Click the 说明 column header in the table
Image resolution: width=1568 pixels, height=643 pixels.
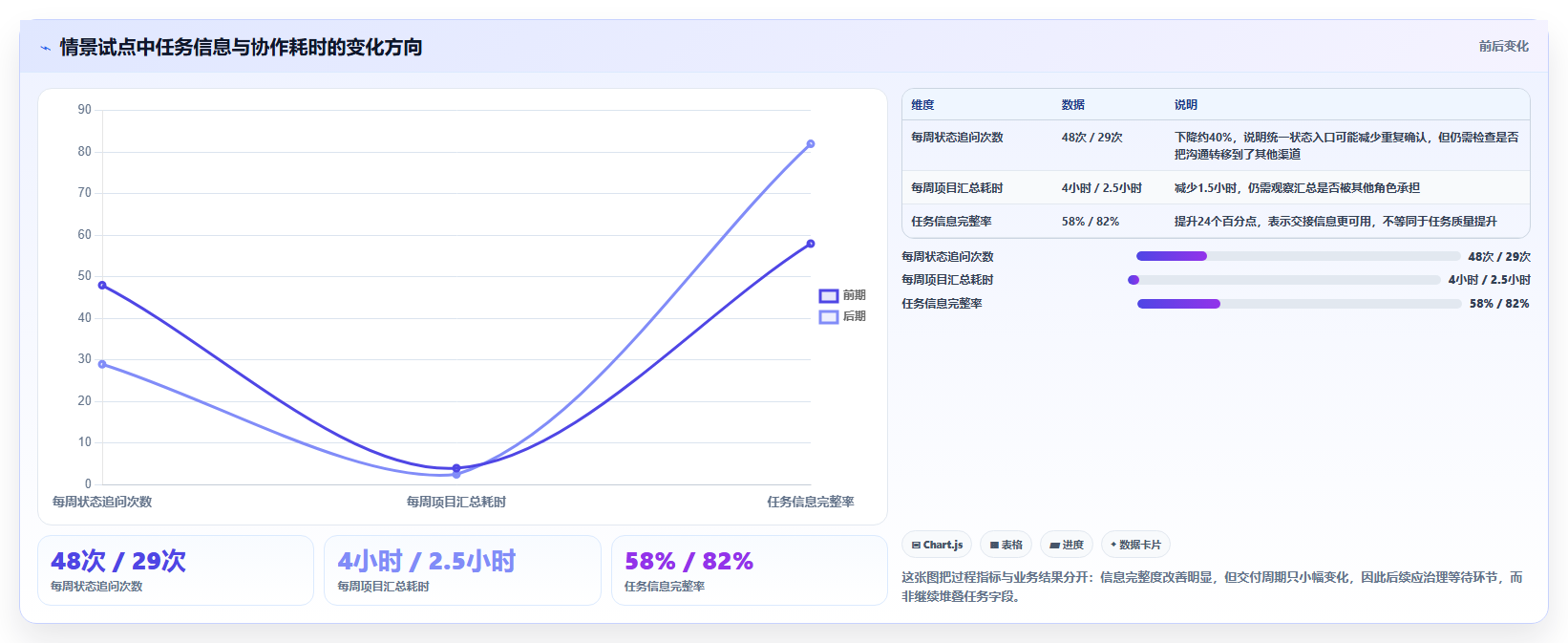pyautogui.click(x=1186, y=105)
